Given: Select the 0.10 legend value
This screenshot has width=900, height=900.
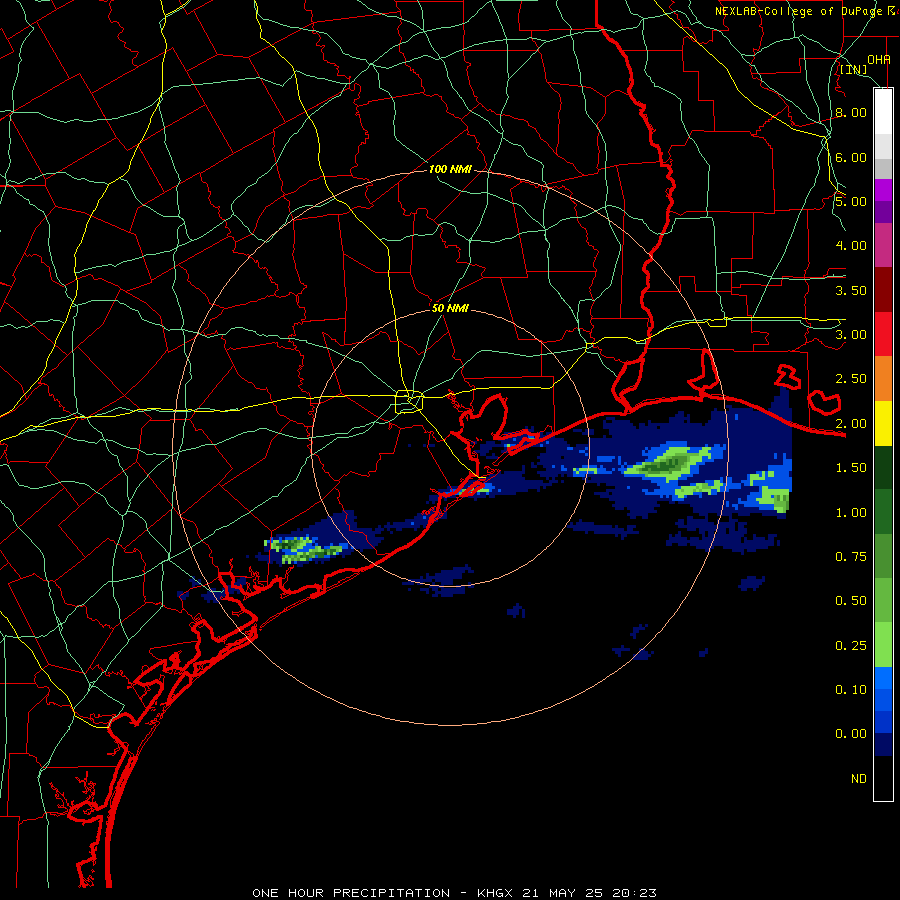Looking at the screenshot, I should (x=851, y=690).
